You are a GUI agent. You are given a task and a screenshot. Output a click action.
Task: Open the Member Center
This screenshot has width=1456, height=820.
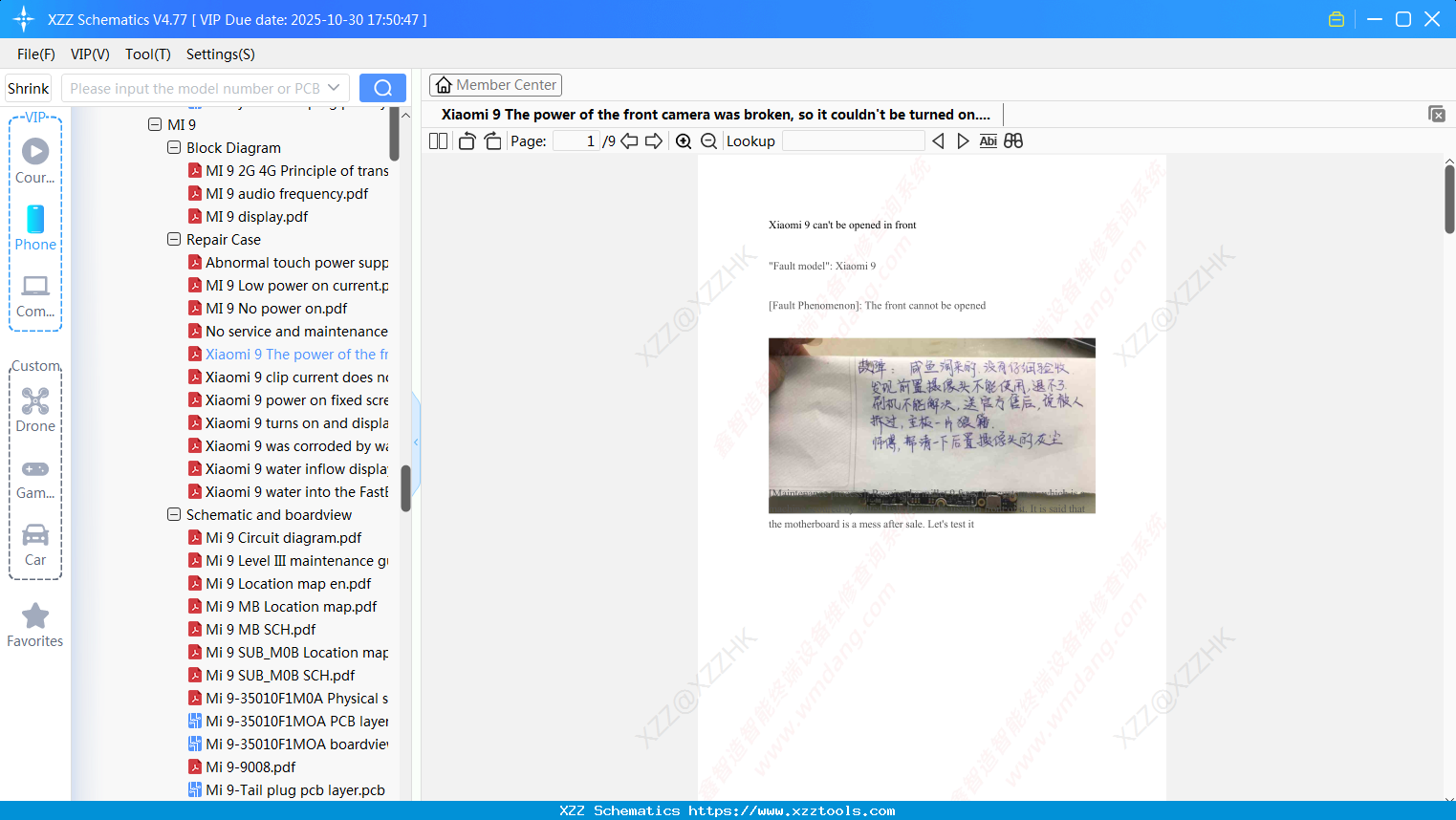495,85
